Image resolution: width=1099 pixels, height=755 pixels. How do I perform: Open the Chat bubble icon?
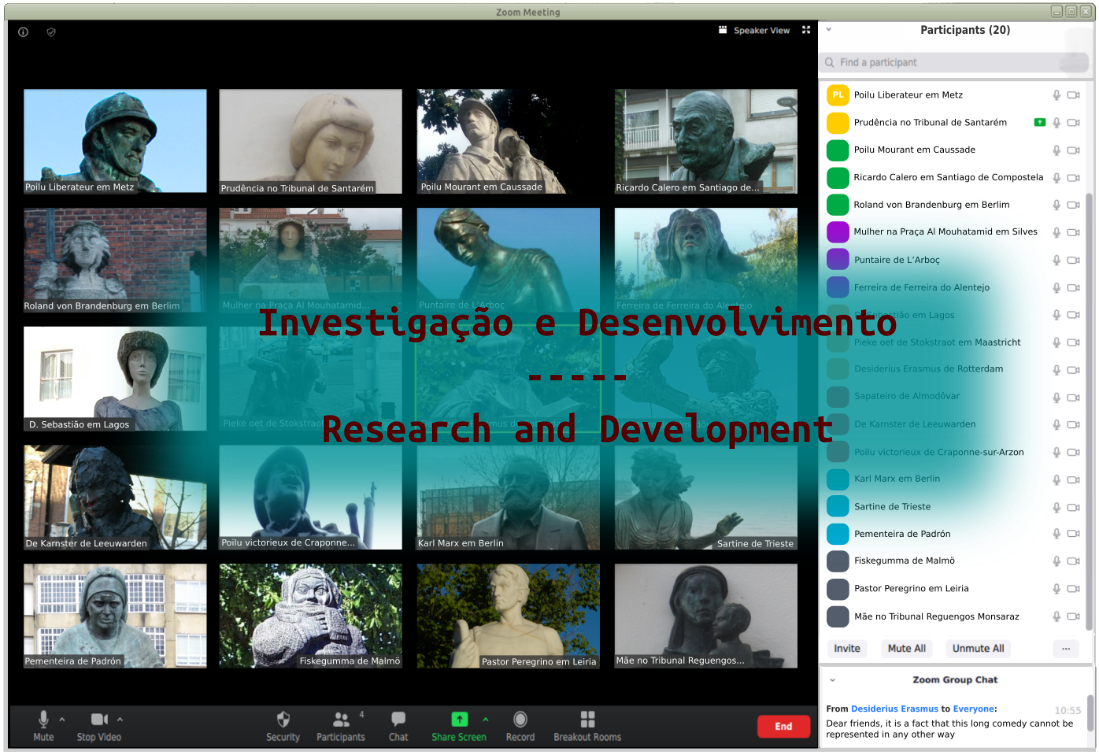point(398,719)
